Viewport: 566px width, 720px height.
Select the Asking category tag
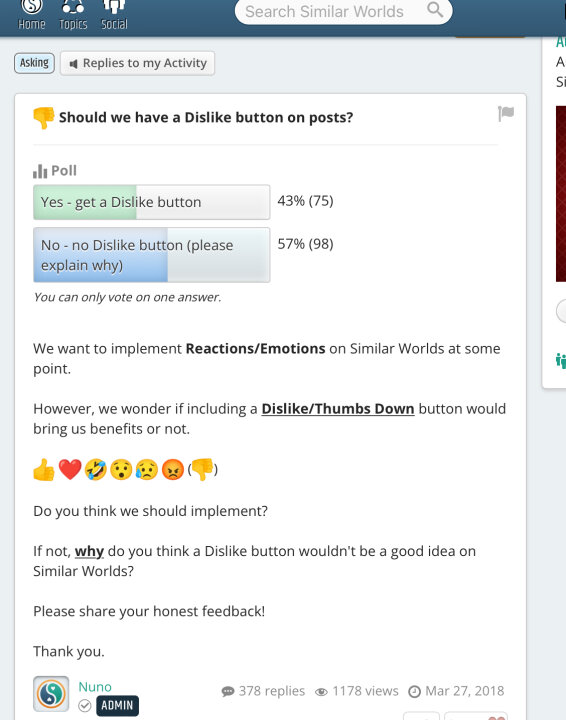tap(34, 63)
